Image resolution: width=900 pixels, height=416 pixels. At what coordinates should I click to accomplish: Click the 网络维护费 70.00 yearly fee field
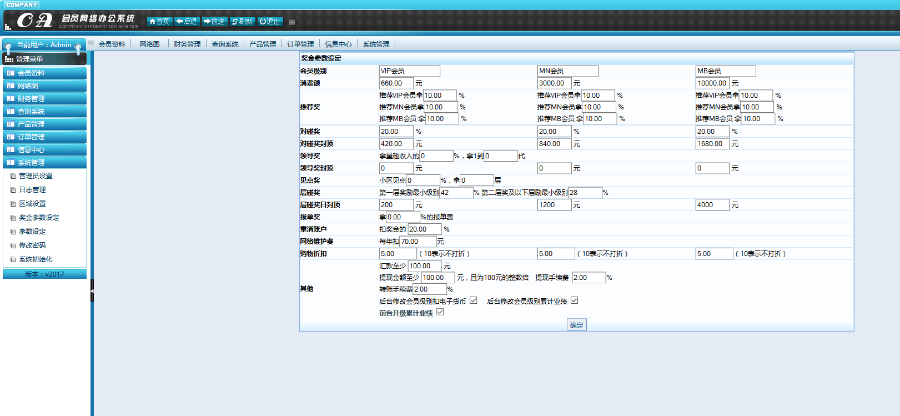tap(417, 242)
